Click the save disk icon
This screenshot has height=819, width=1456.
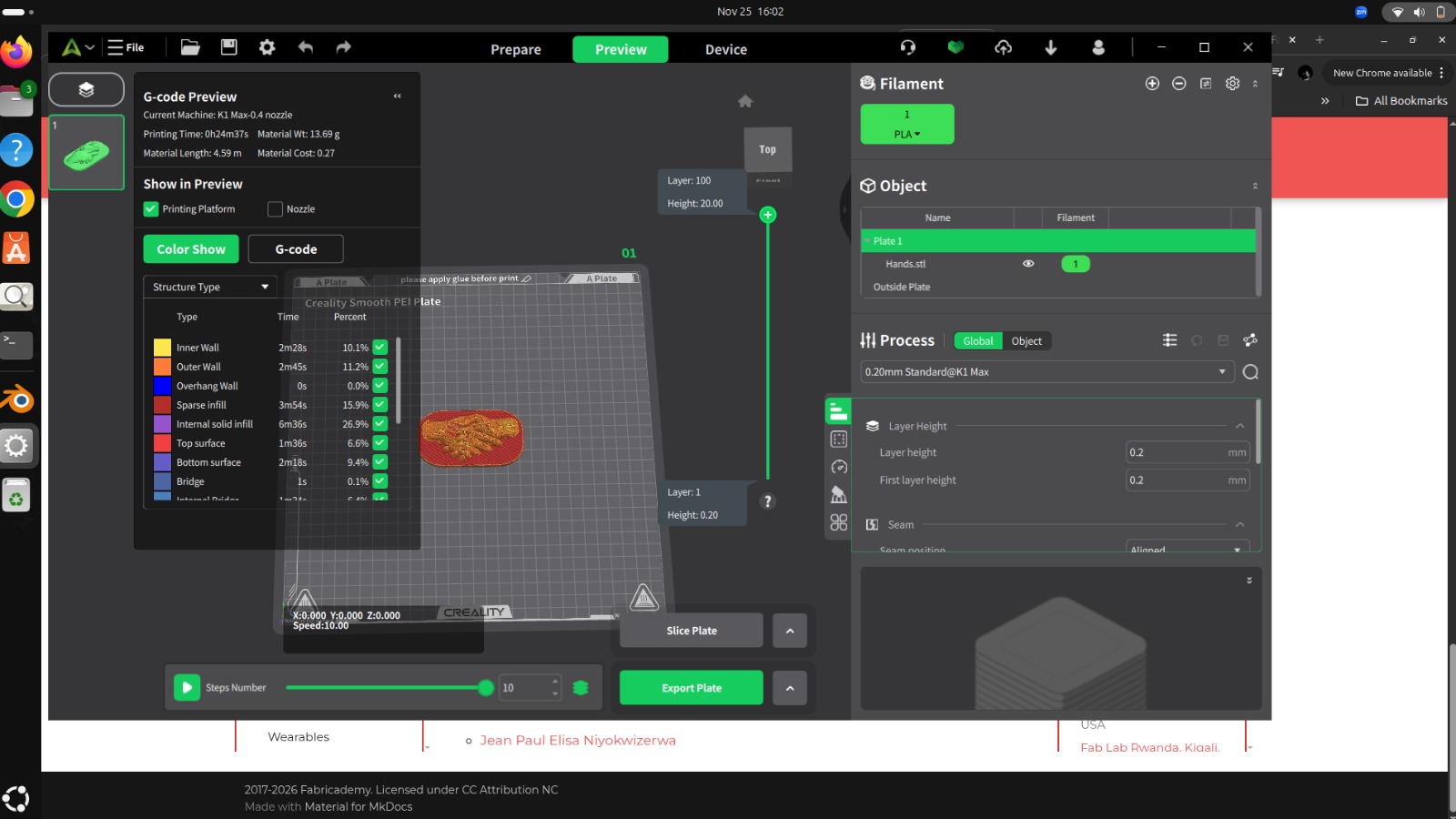(x=228, y=47)
